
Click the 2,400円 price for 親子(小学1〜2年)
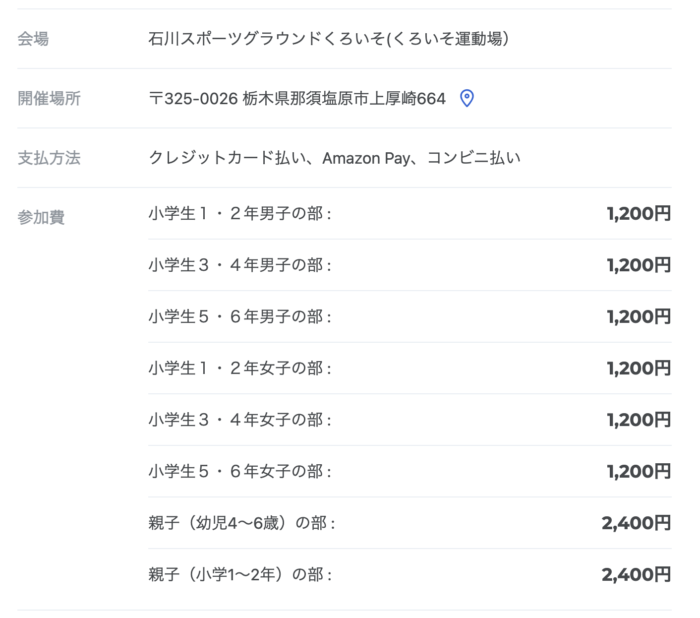[x=636, y=575]
